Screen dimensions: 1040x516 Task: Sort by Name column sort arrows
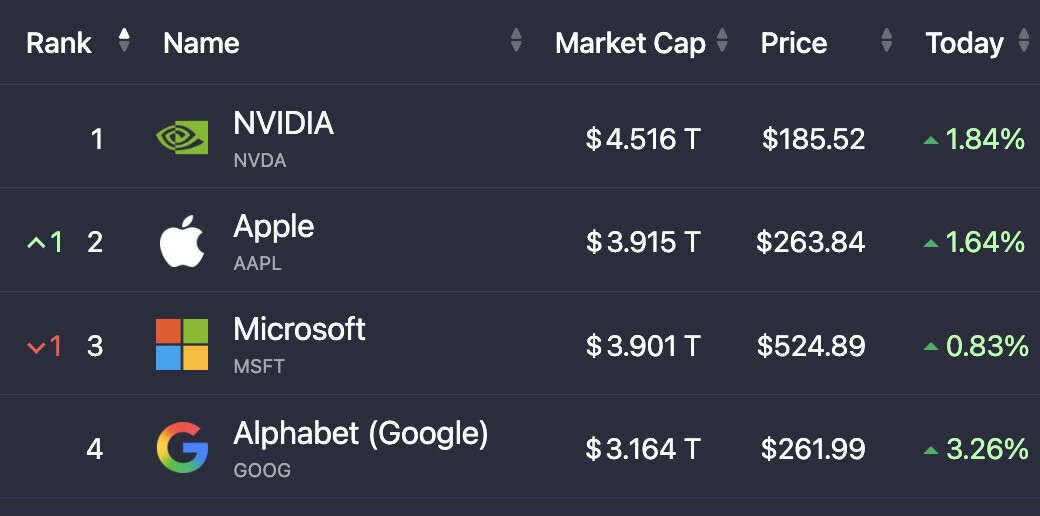point(516,41)
